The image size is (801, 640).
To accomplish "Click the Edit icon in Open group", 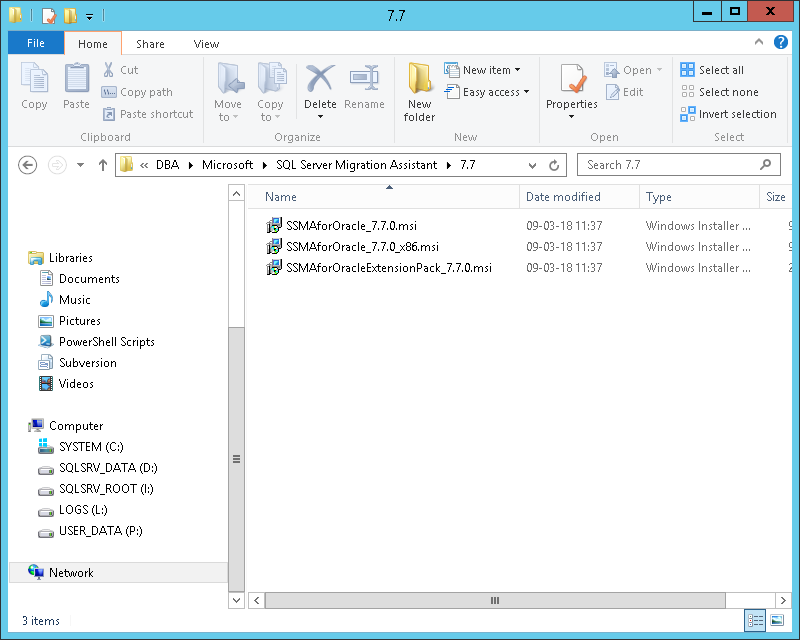I will coord(612,92).
